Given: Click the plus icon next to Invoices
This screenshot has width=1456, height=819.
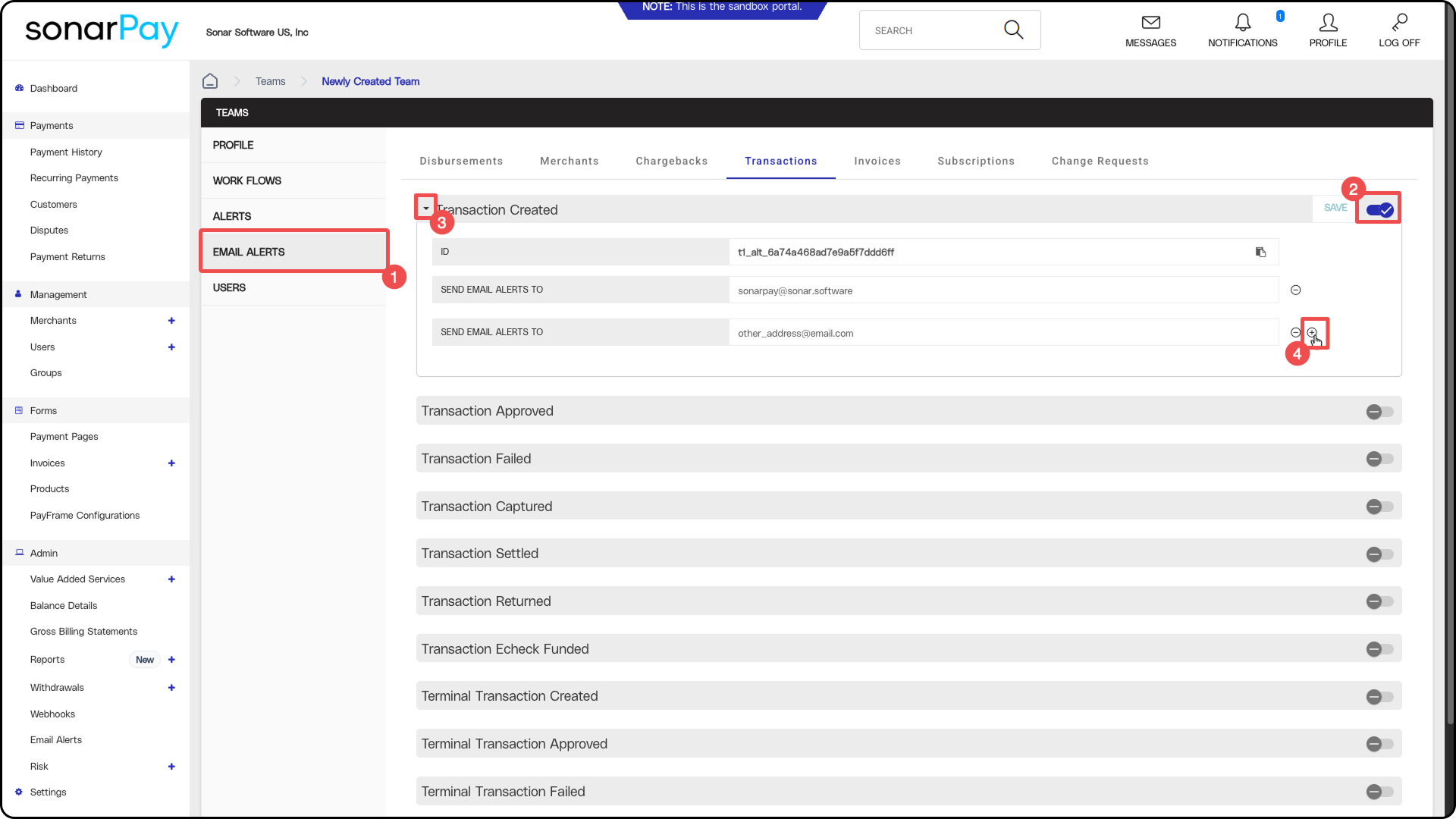Looking at the screenshot, I should pyautogui.click(x=171, y=463).
